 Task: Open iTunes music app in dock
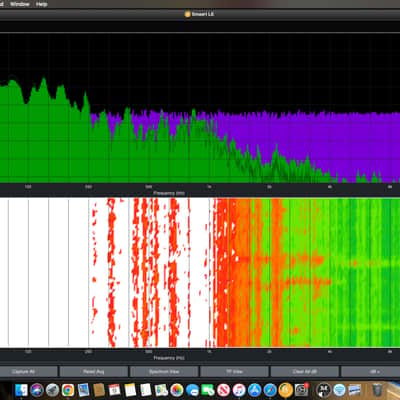239,389
